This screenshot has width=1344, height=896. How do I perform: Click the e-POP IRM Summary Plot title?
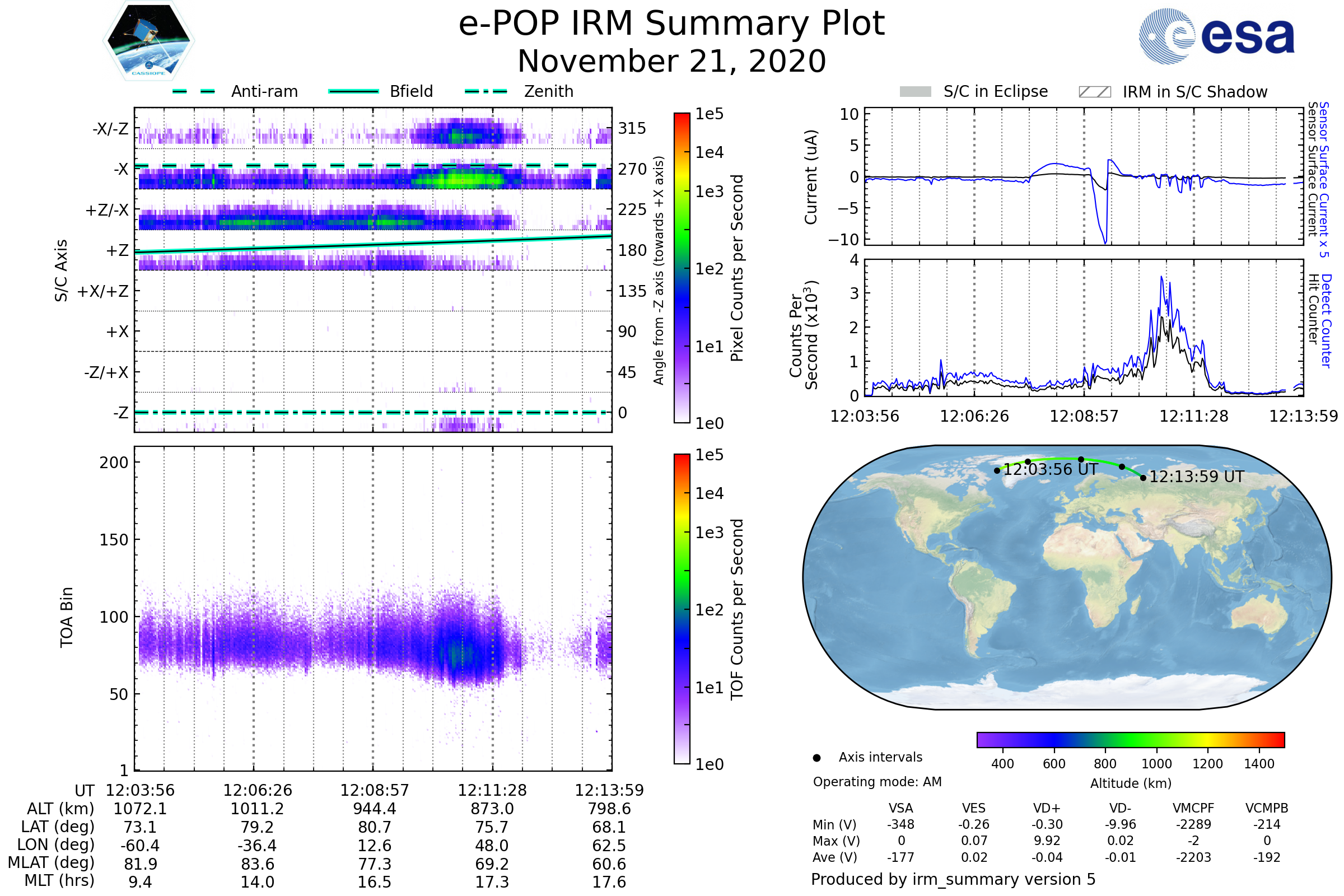(x=671, y=24)
